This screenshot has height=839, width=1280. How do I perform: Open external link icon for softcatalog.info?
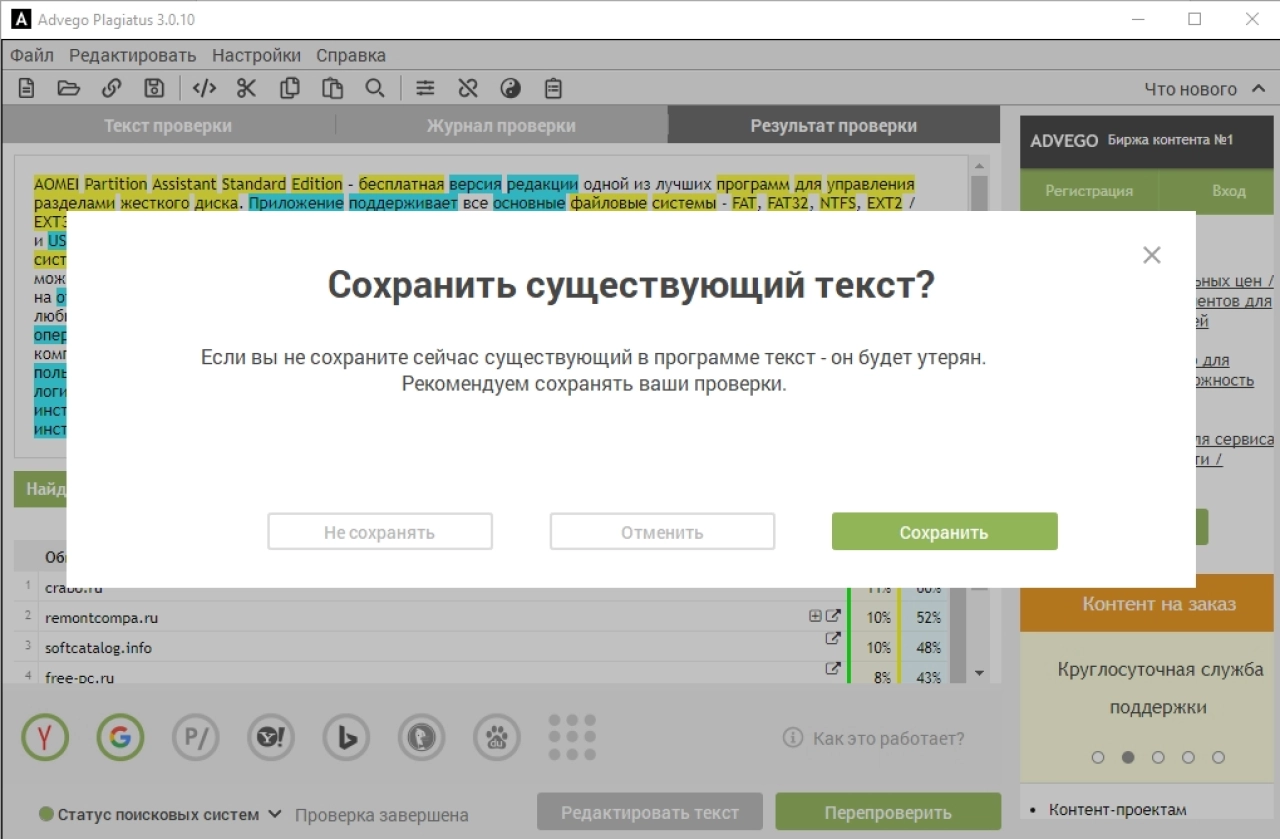click(832, 638)
